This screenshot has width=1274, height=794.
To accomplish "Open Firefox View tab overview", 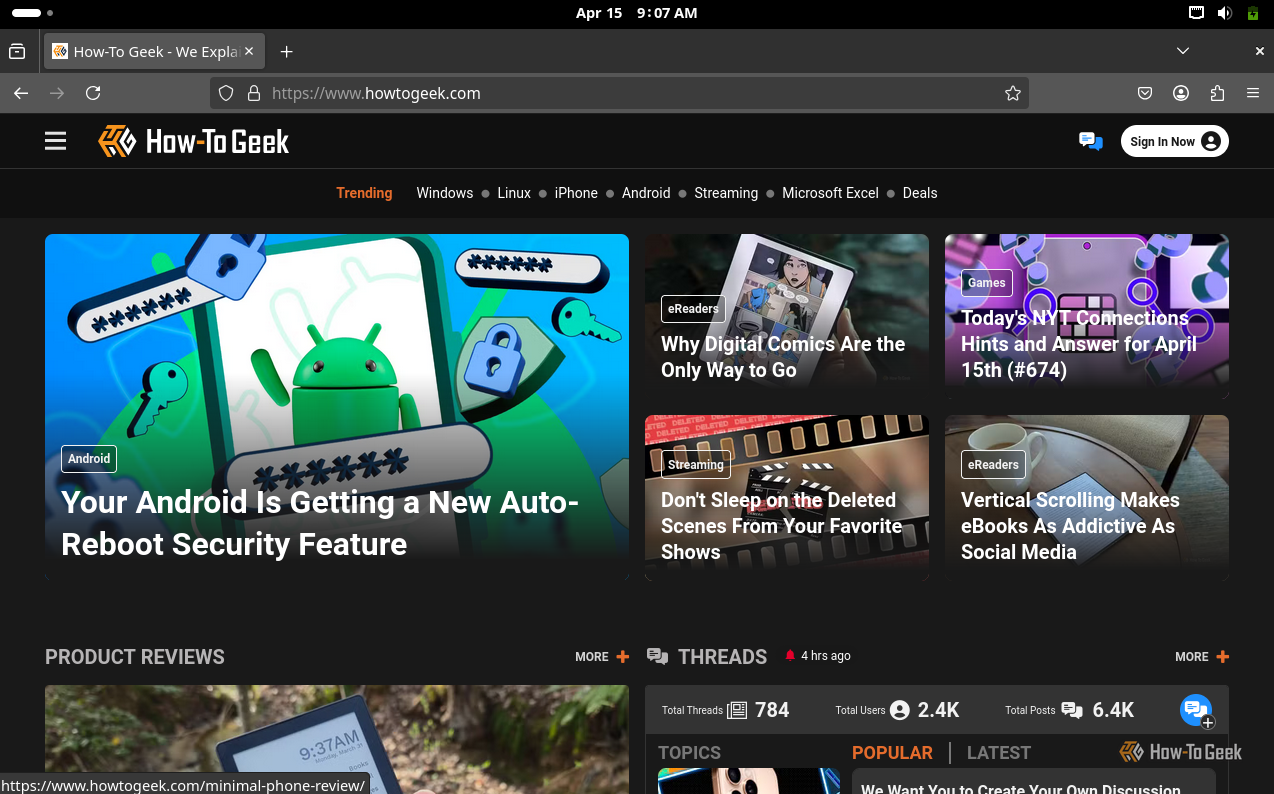I will pos(17,51).
